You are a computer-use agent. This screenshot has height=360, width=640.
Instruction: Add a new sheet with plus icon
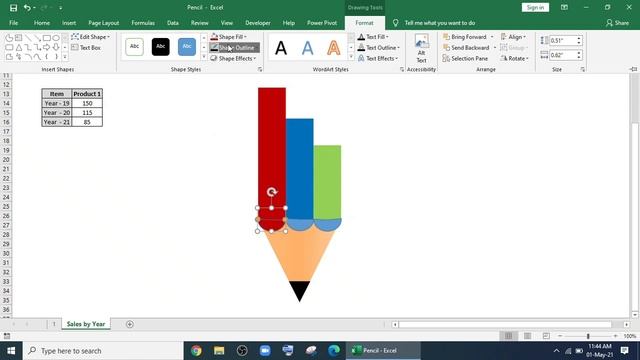(130, 324)
